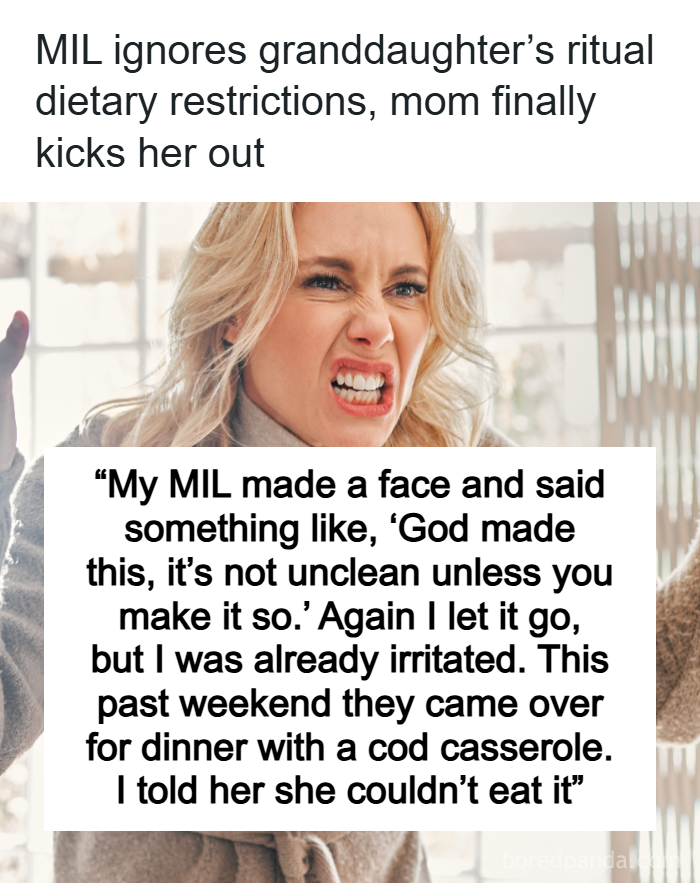This screenshot has width=700, height=883.
Task: Click the line "I told her she couldn't eat it"
Action: pos(349,792)
